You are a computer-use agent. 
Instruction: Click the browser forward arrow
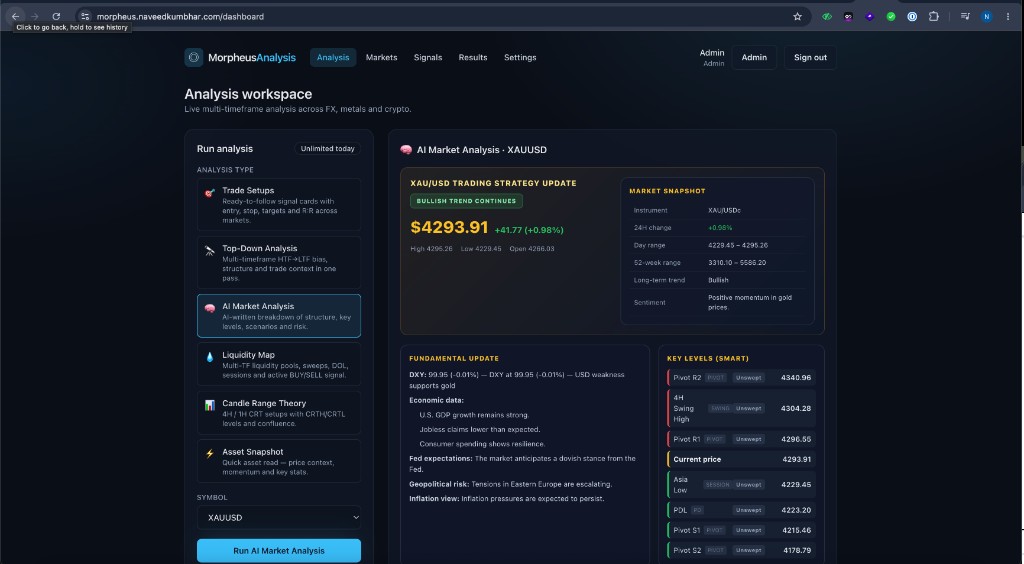coord(35,16)
